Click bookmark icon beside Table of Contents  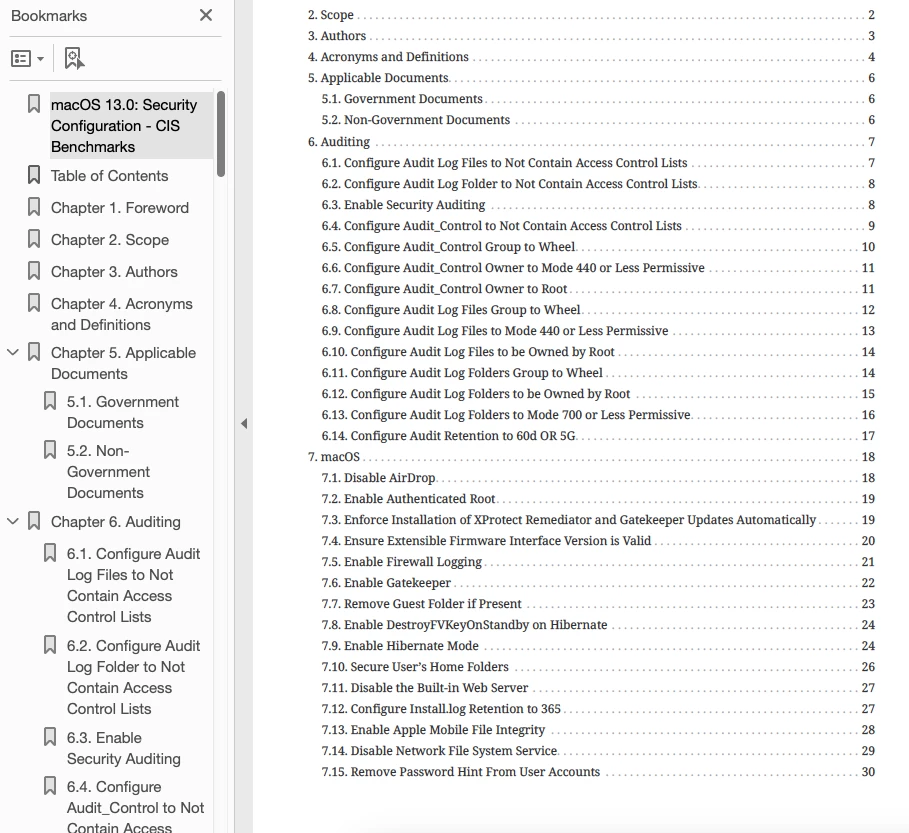[34, 175]
